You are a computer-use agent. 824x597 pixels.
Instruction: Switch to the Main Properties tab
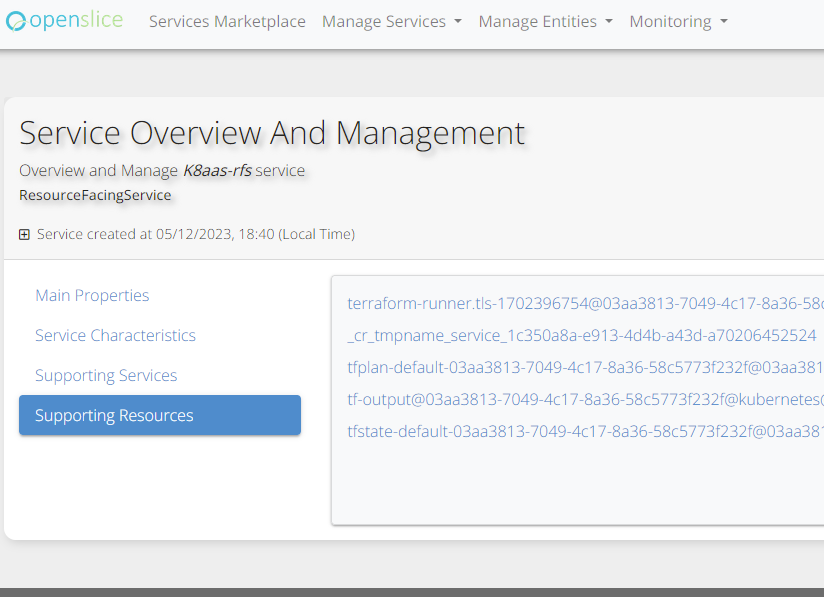click(92, 295)
